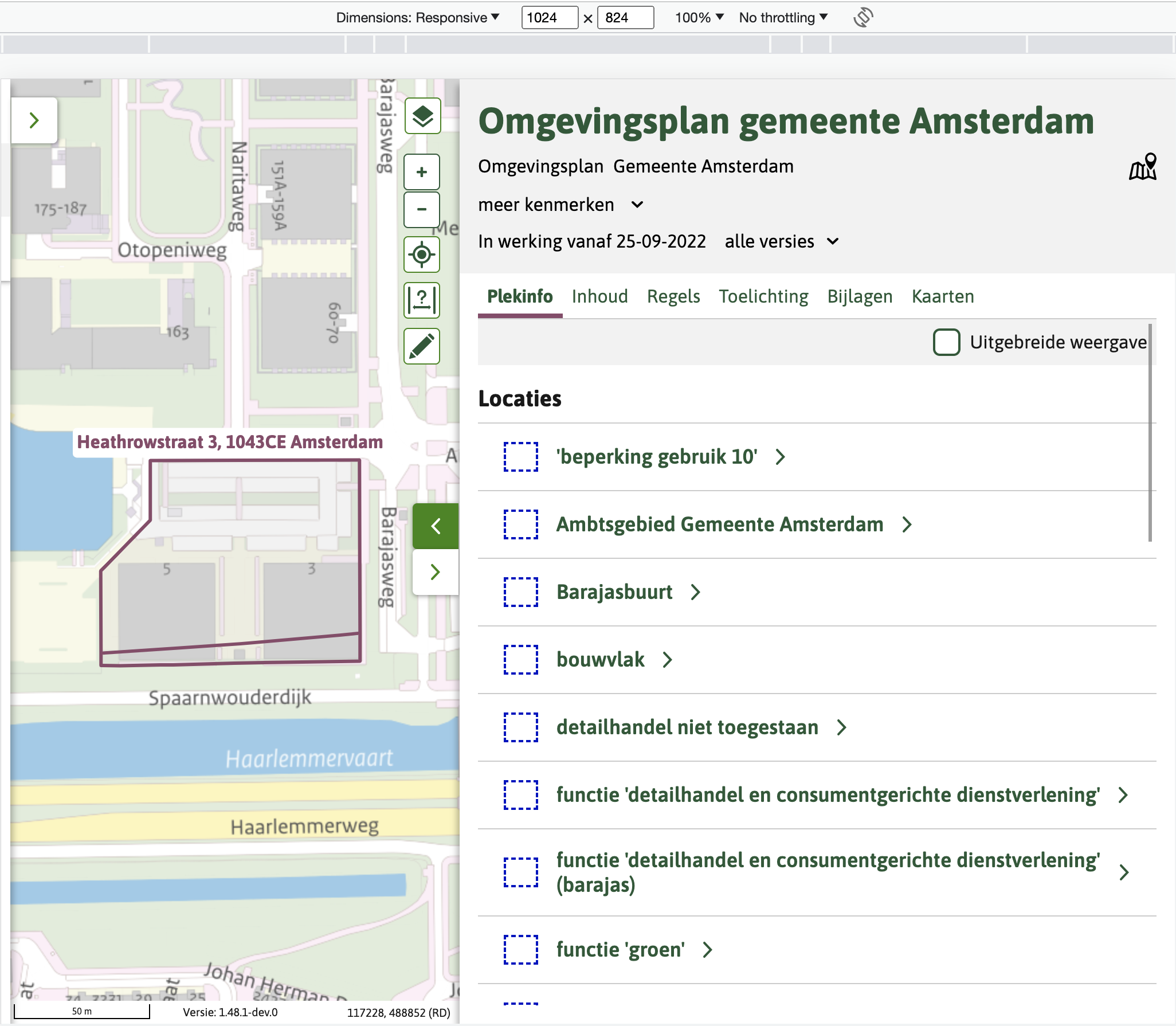The width and height of the screenshot is (1176, 1026).
Task: Toggle map display for detailhandel niet toegestaan
Action: pos(521,727)
